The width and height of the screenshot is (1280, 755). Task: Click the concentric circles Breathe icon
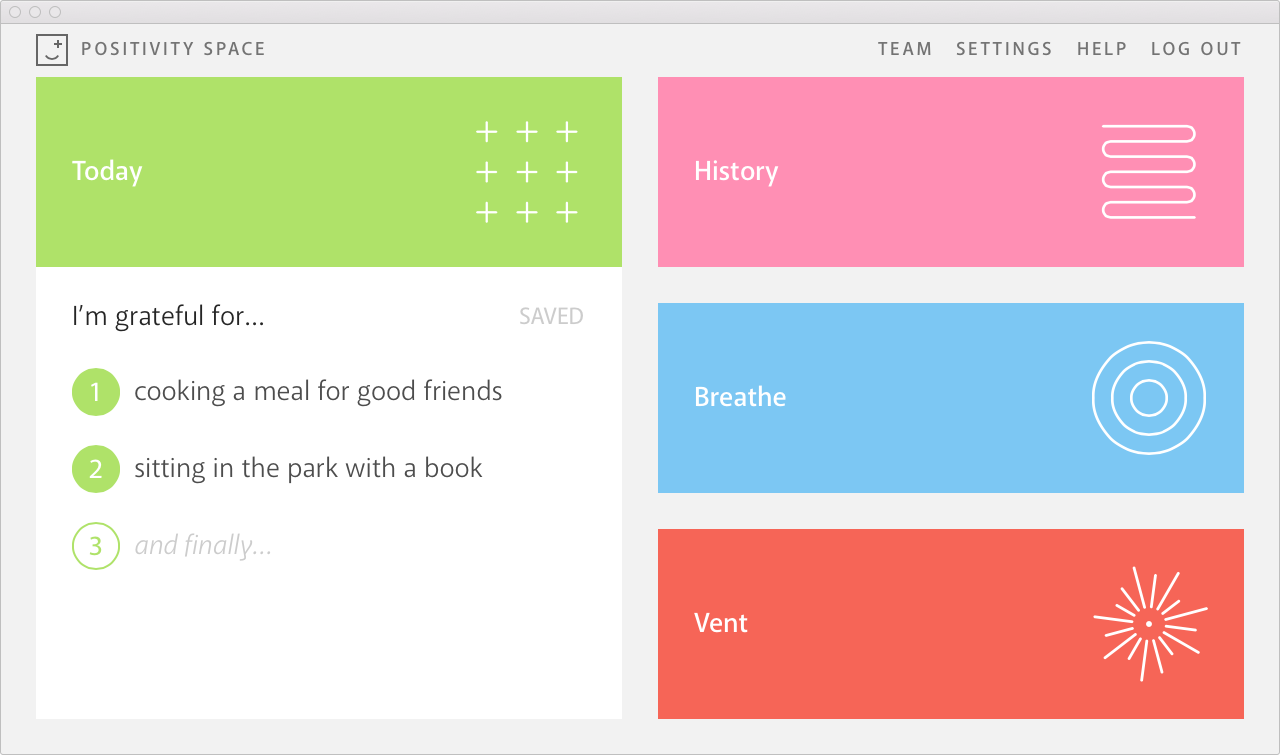pos(1148,398)
